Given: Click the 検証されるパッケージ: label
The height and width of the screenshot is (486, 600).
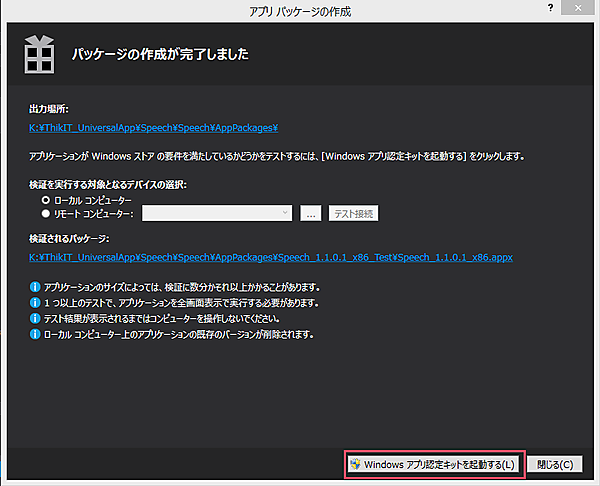Looking at the screenshot, I should click(x=69, y=239).
